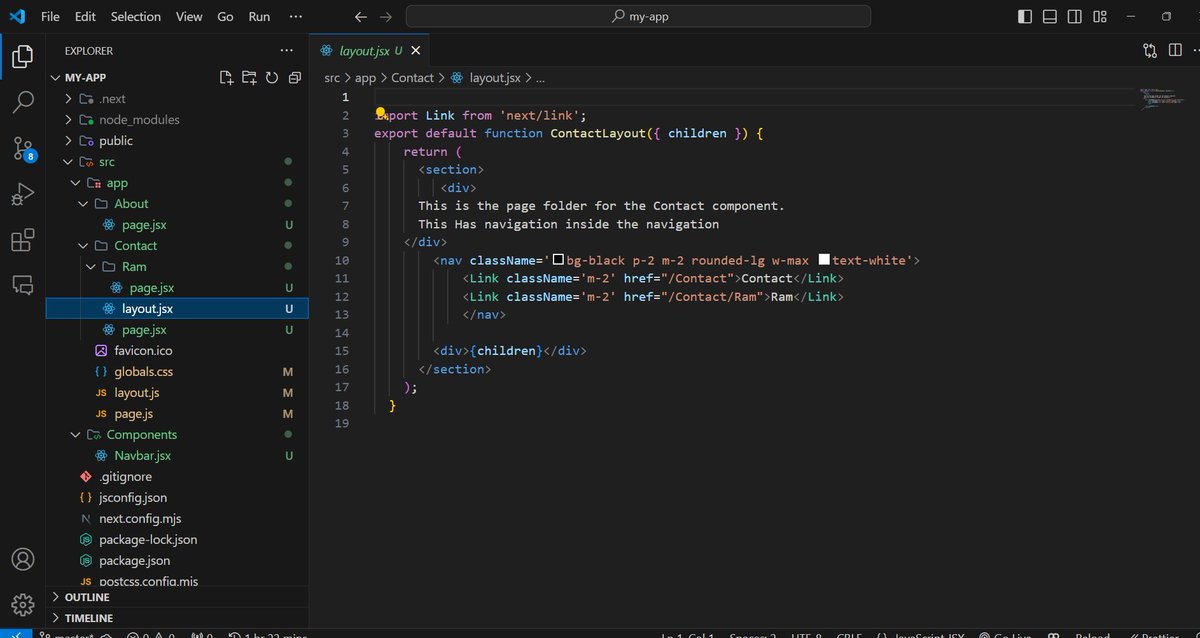
Task: Open the Go menu
Action: pos(226,17)
